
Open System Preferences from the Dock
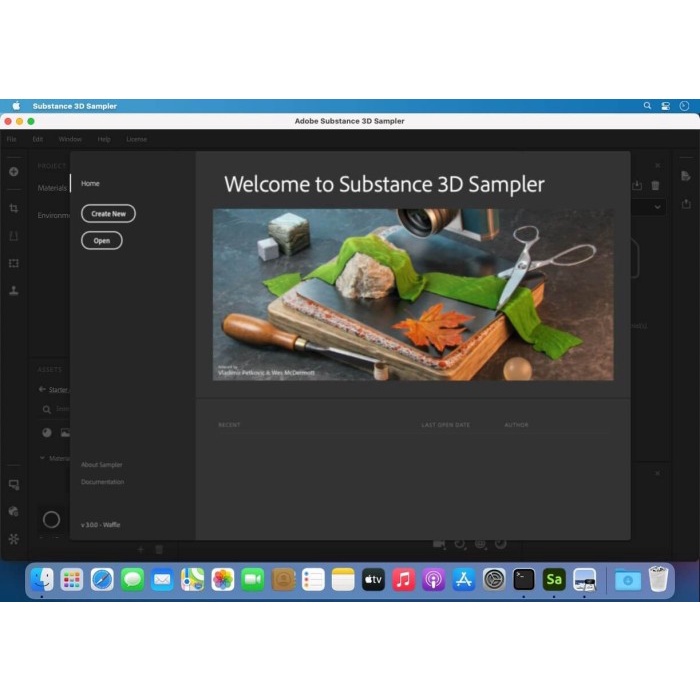point(494,579)
